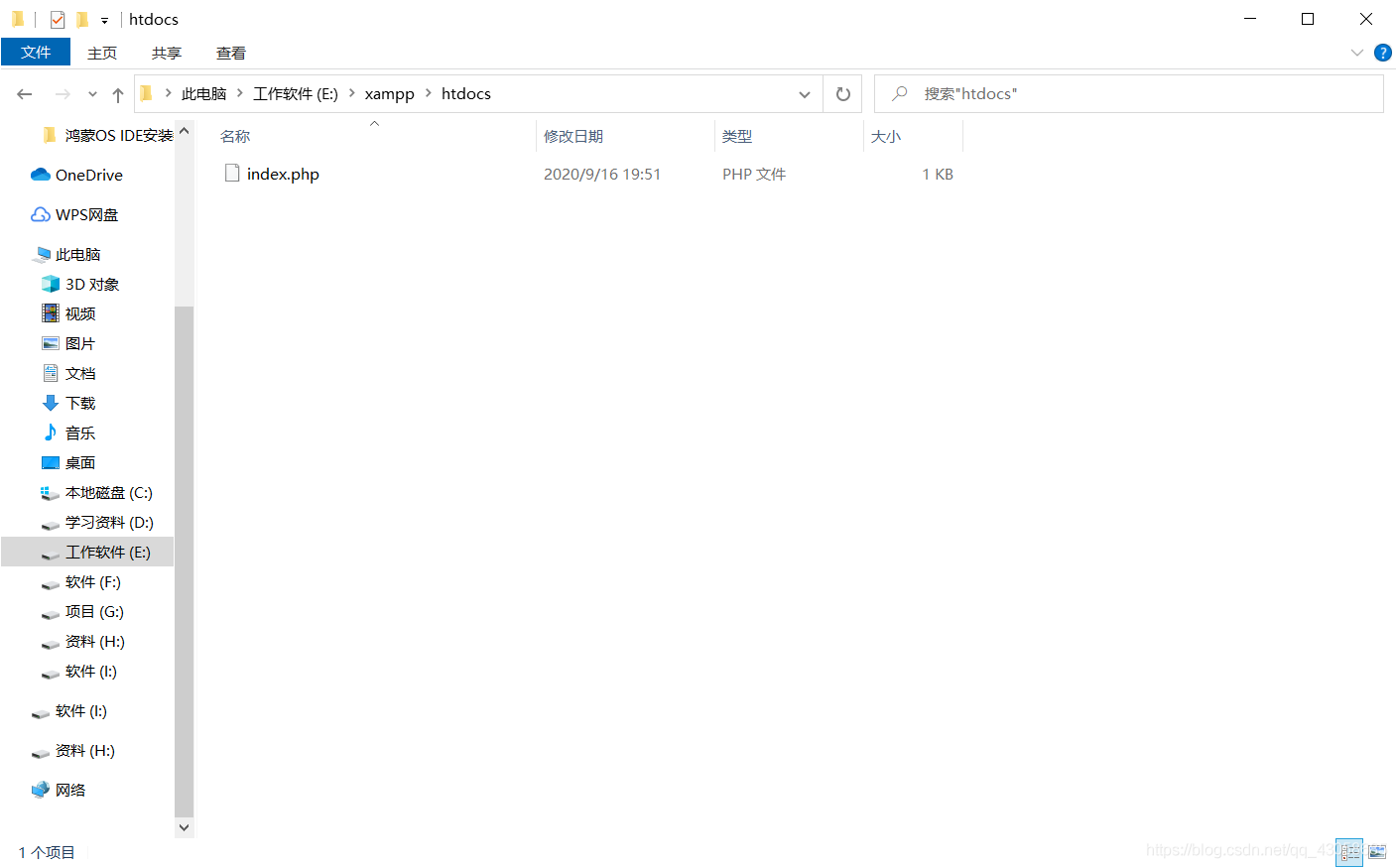The image size is (1397, 868).
Task: Switch to the 主页 ribbon tab
Action: click(x=102, y=53)
